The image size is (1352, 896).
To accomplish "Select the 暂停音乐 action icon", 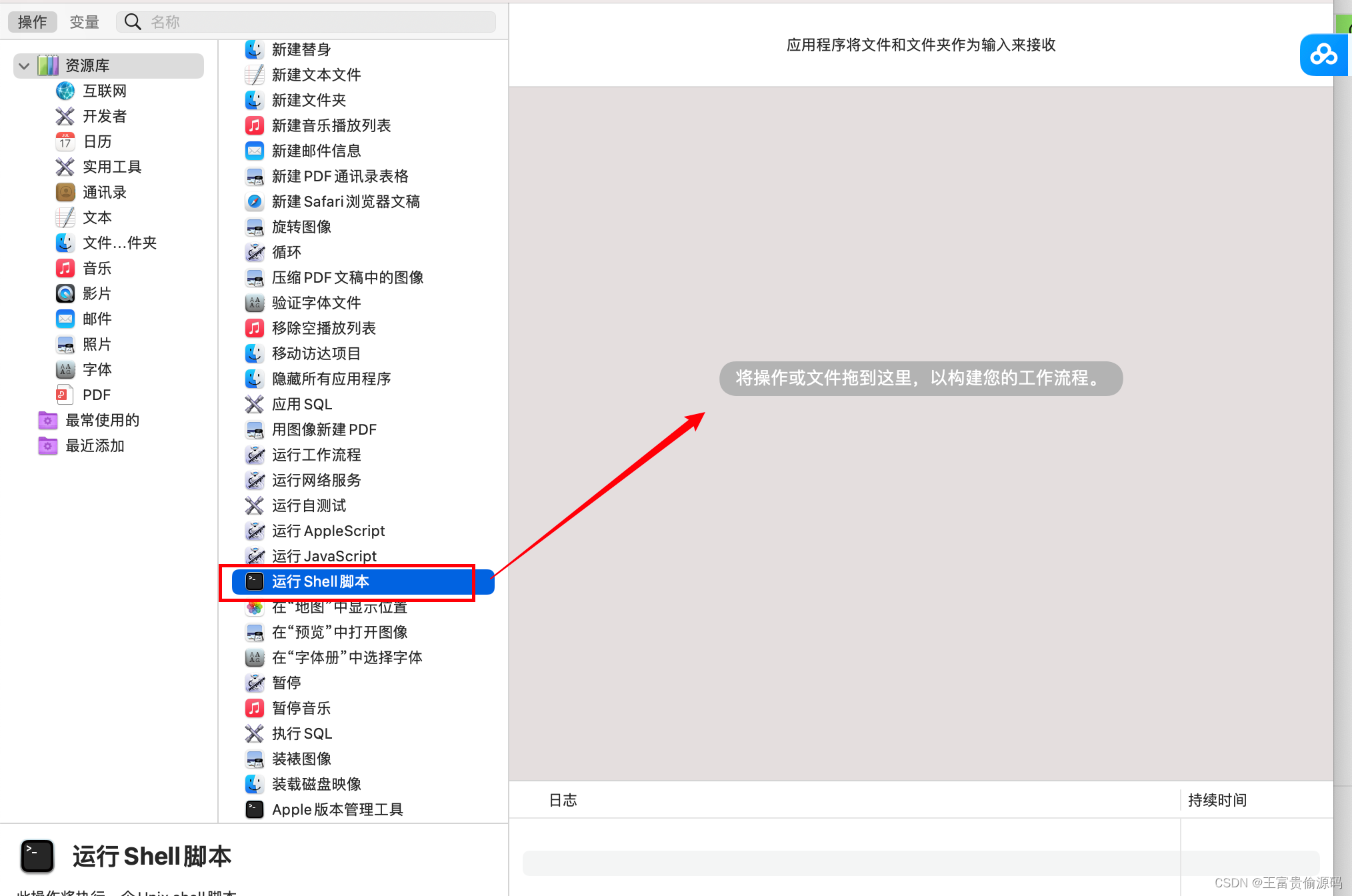I will [x=255, y=708].
